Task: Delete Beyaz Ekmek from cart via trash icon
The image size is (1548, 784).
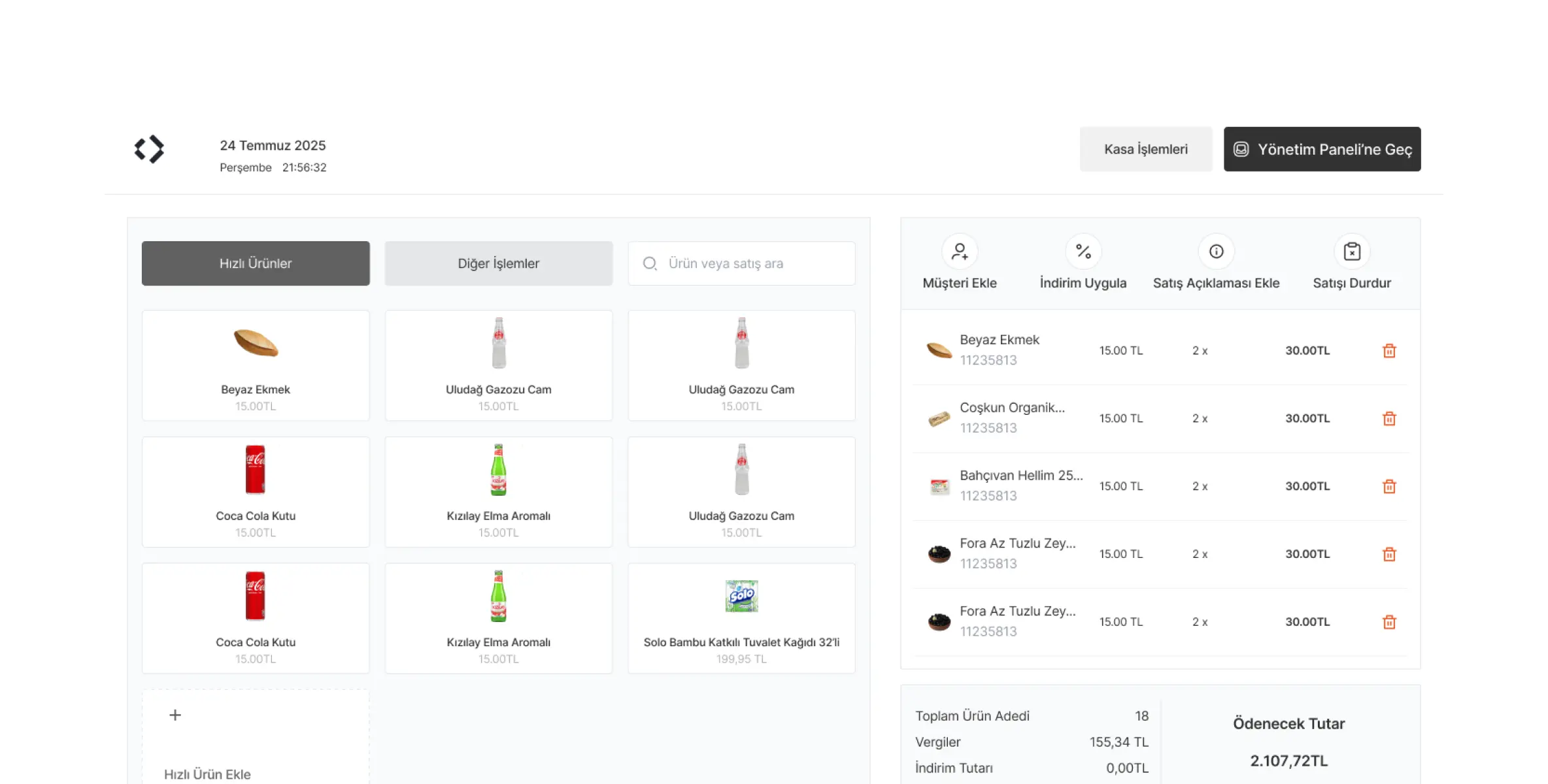Action: [x=1389, y=351]
